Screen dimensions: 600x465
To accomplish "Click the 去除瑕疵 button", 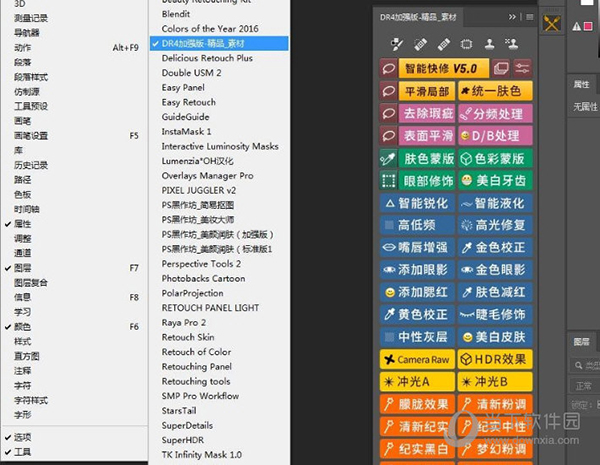I will [427, 114].
